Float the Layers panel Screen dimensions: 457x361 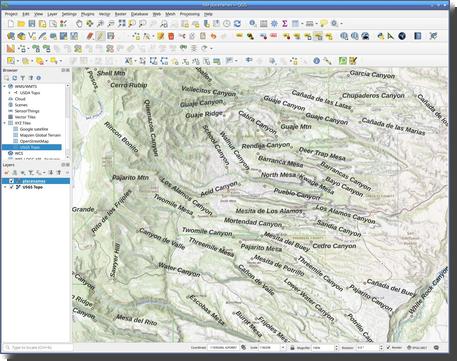[x=63, y=165]
